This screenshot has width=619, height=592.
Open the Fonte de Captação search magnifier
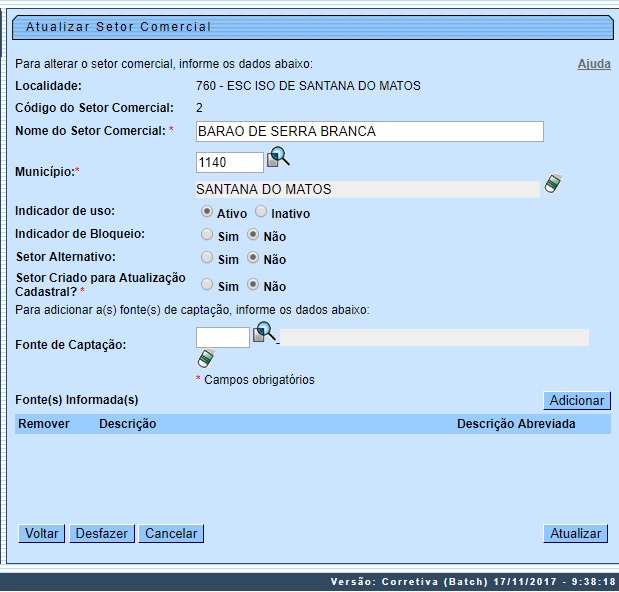tap(264, 333)
